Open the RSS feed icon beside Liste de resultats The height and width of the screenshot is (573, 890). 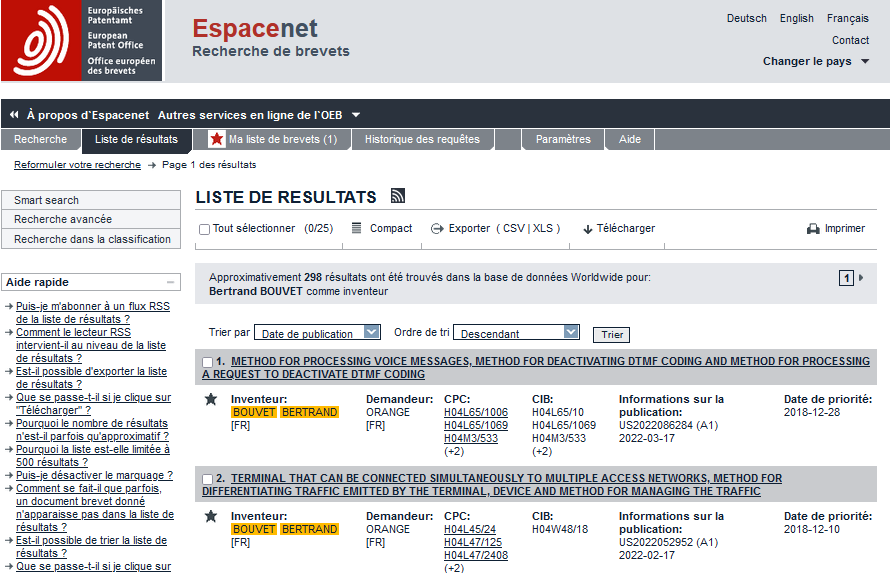[398, 196]
